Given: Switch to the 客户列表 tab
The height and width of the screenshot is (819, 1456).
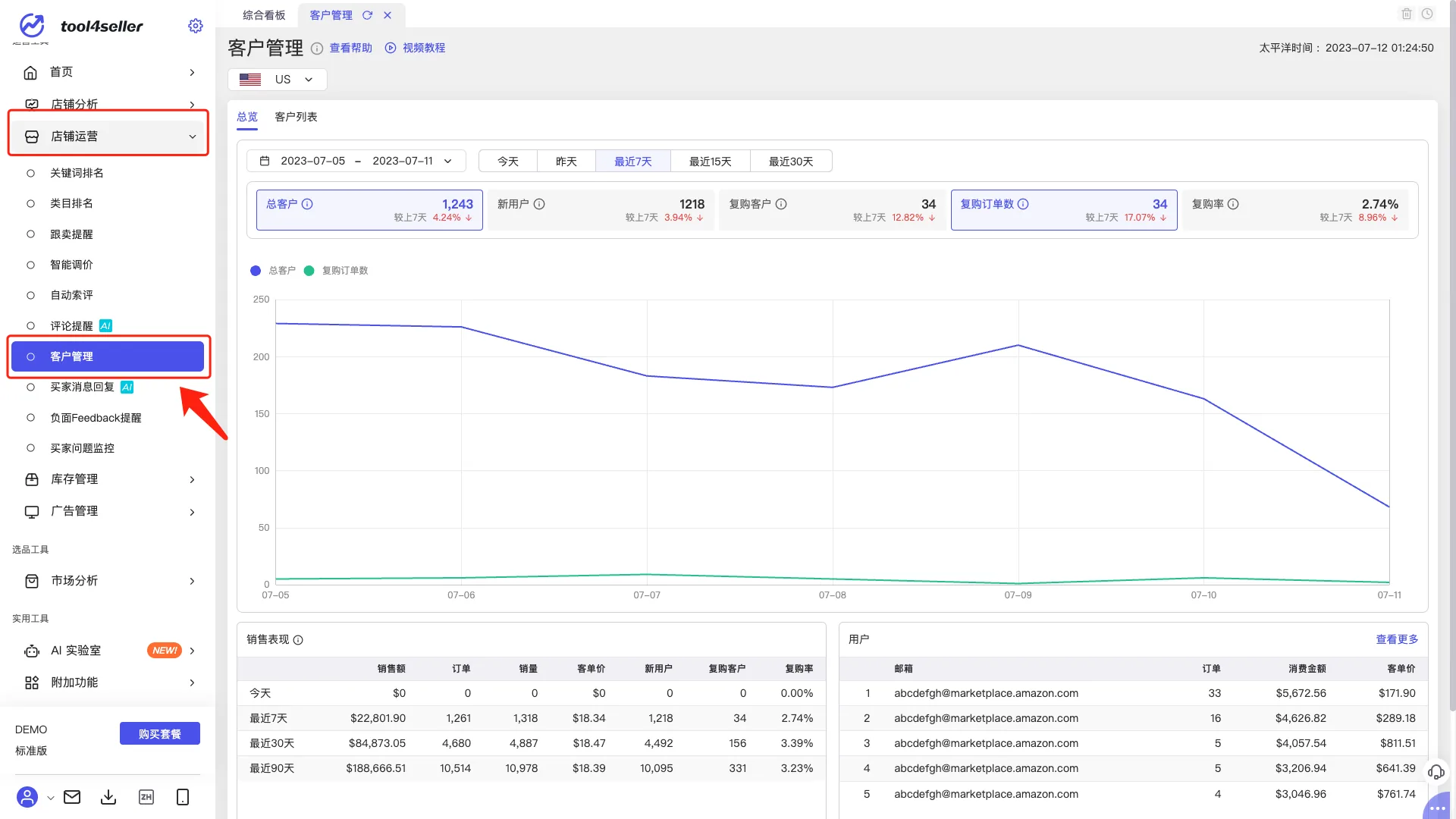Looking at the screenshot, I should [x=296, y=117].
